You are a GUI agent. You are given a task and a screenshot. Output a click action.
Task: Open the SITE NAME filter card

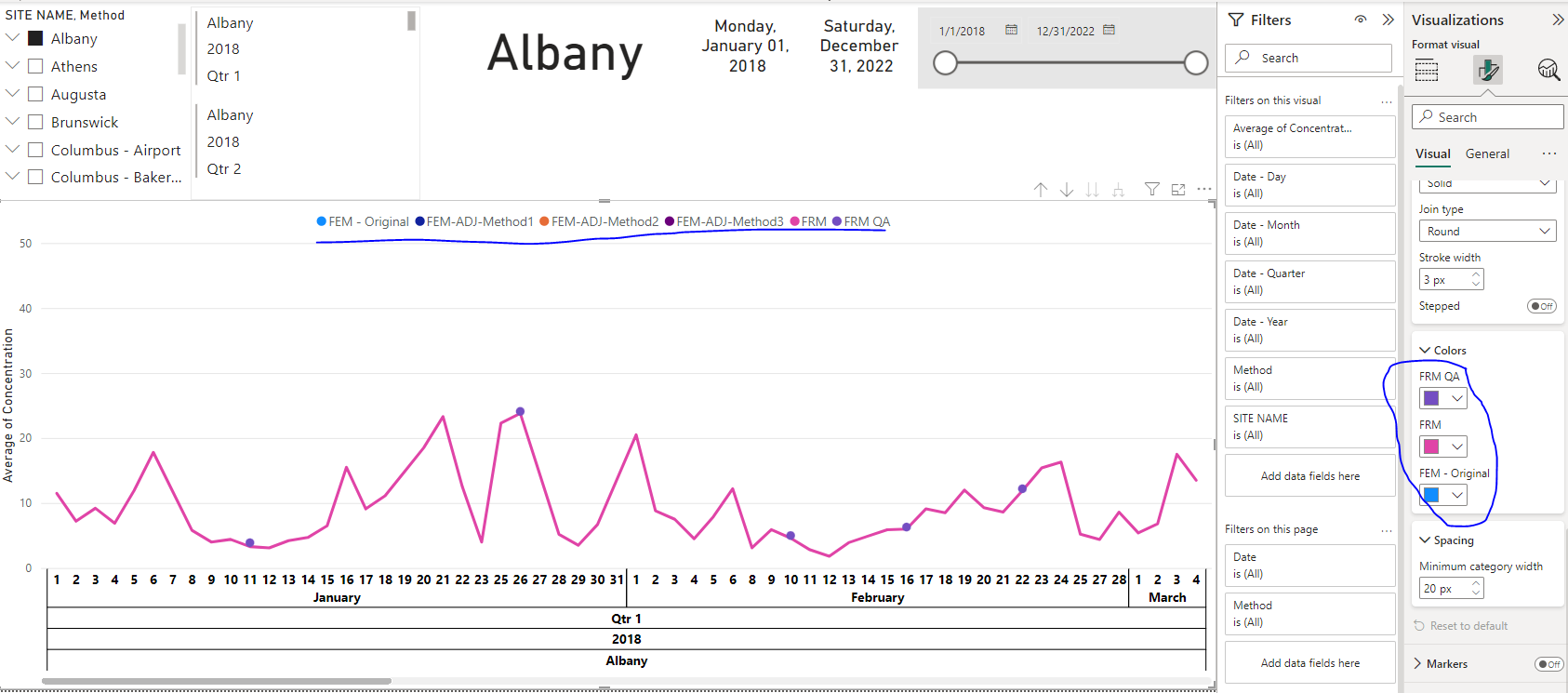pyautogui.click(x=1310, y=427)
